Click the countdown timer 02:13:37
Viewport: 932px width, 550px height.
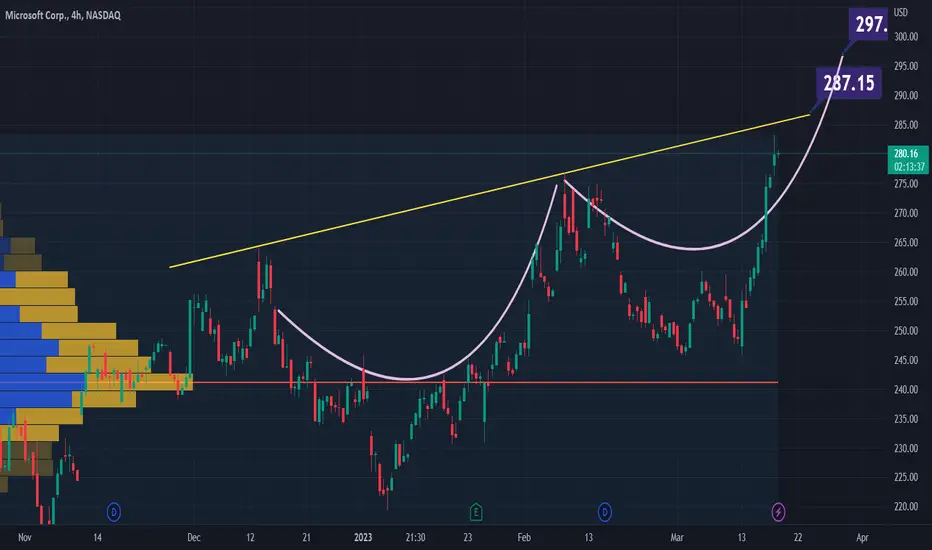click(x=909, y=167)
